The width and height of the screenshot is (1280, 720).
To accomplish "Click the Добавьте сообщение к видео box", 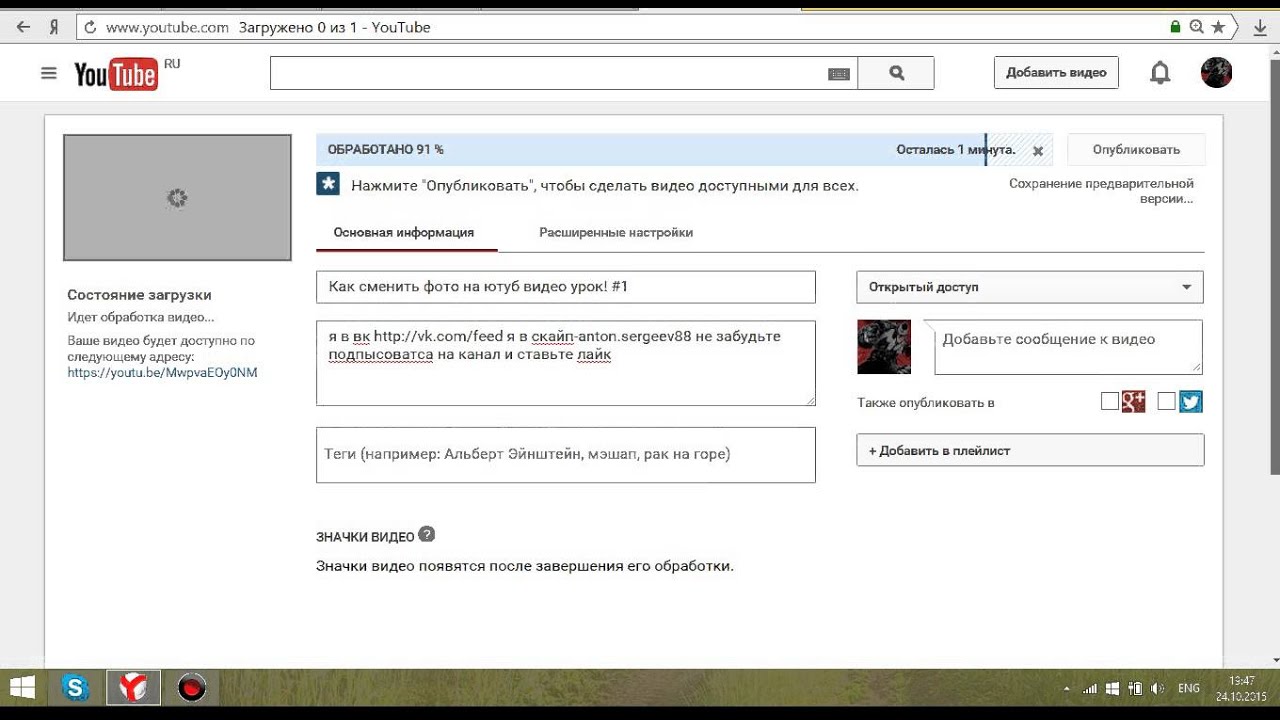I will 1068,347.
